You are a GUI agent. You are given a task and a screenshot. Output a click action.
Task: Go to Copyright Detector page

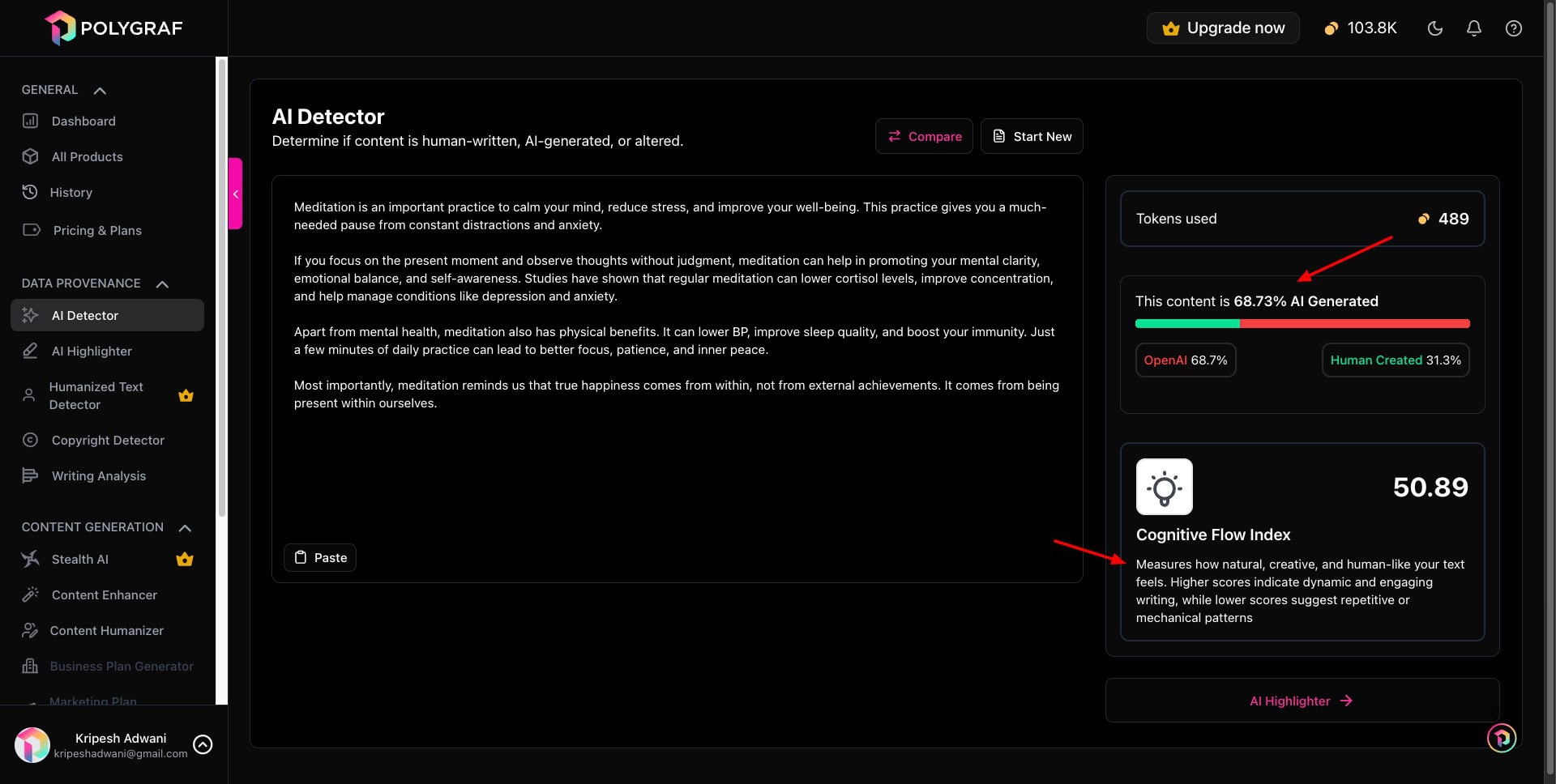107,441
